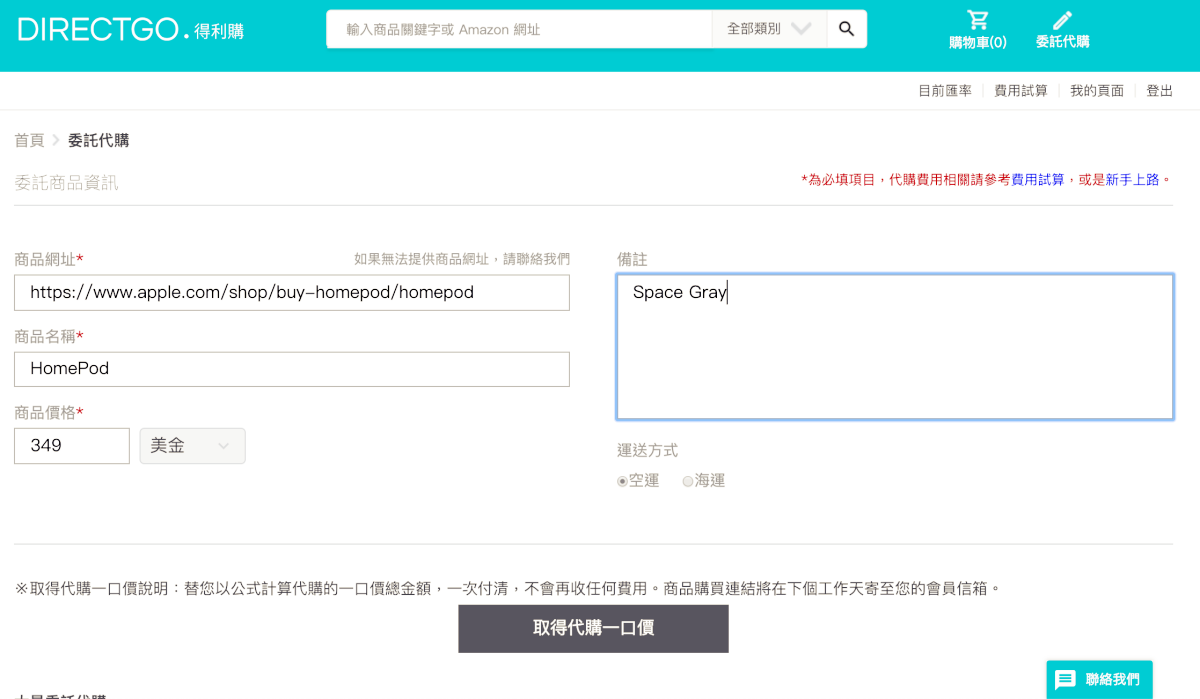The image size is (1200, 699).
Task: Expand the 全部類別 category dropdown
Action: (769, 29)
